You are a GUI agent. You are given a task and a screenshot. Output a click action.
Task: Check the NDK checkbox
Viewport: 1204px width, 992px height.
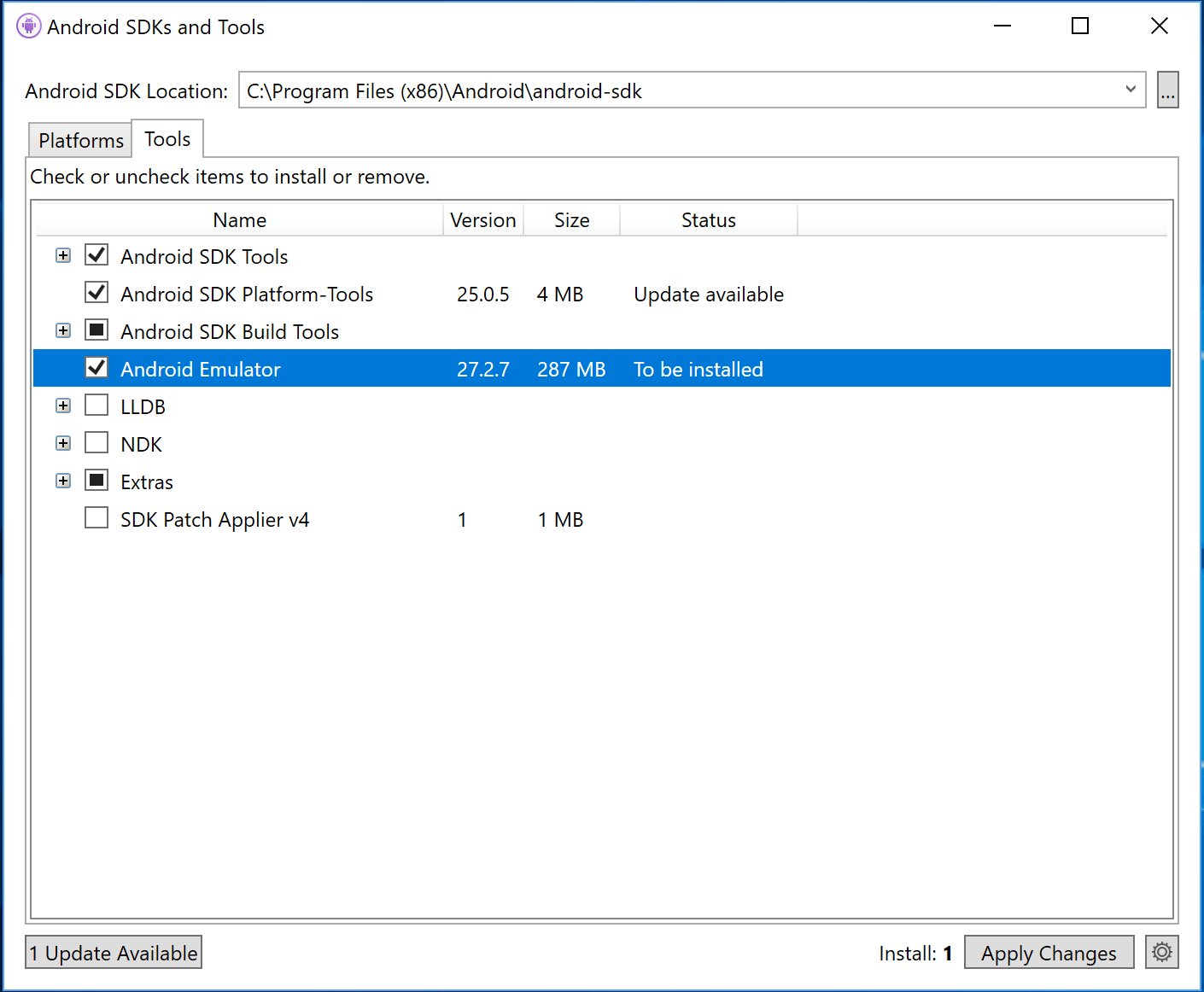tap(96, 442)
